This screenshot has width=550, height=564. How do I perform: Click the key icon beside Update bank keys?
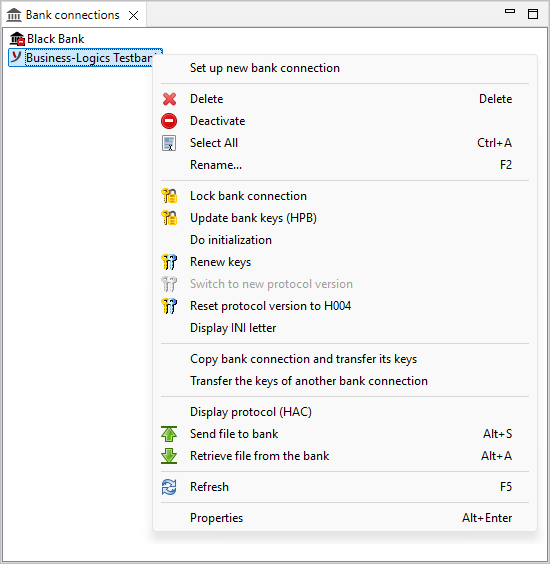(169, 218)
